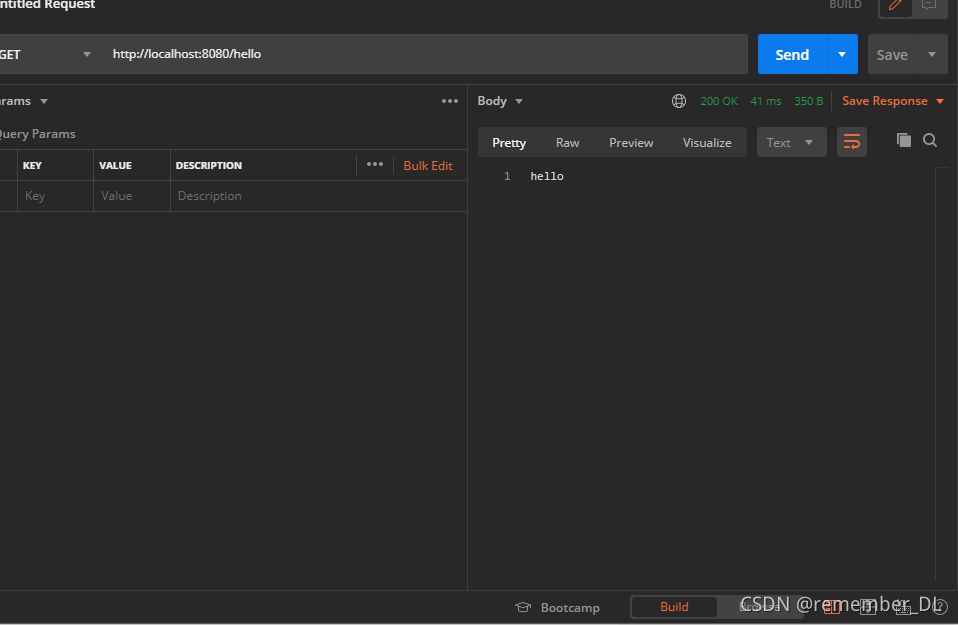This screenshot has height=625, width=958.
Task: Click the 200 OK status text
Action: coord(718,101)
